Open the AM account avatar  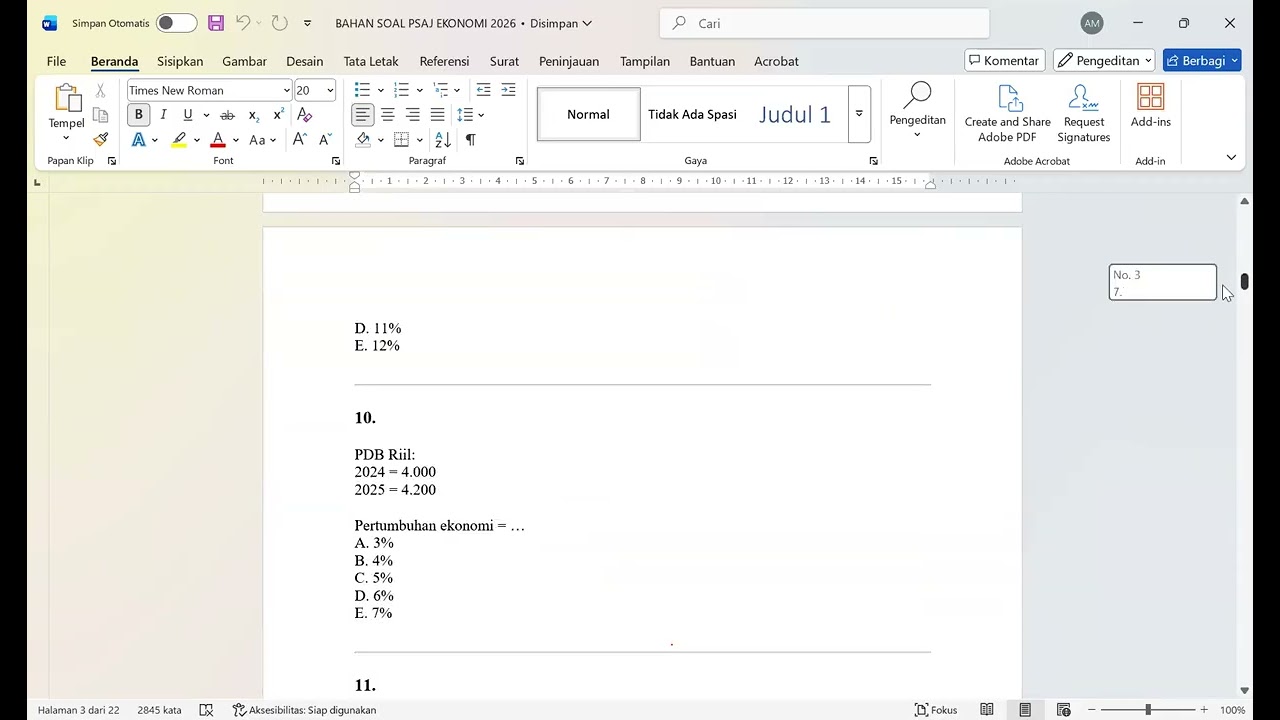point(1092,23)
